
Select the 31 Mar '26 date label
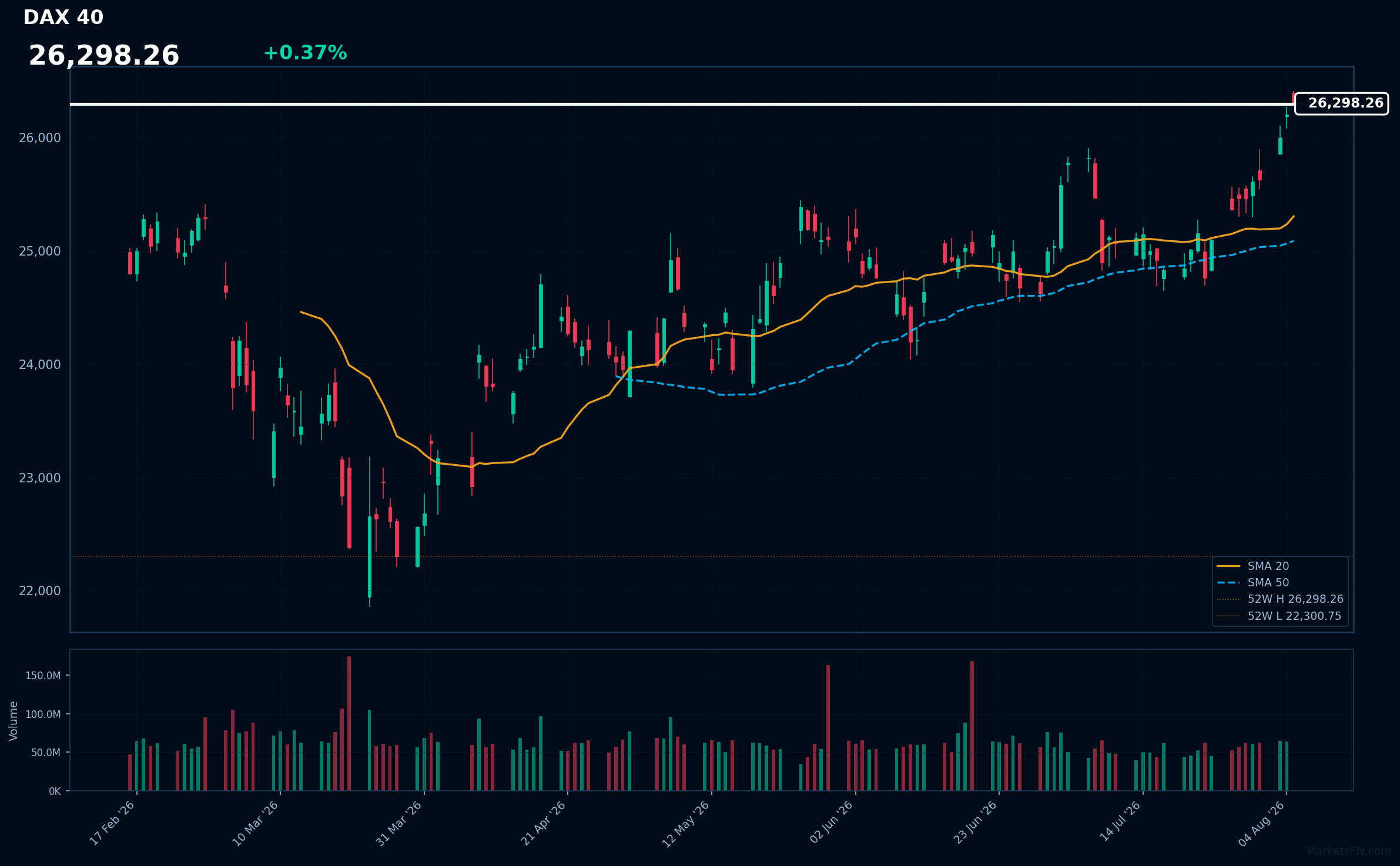(x=399, y=823)
